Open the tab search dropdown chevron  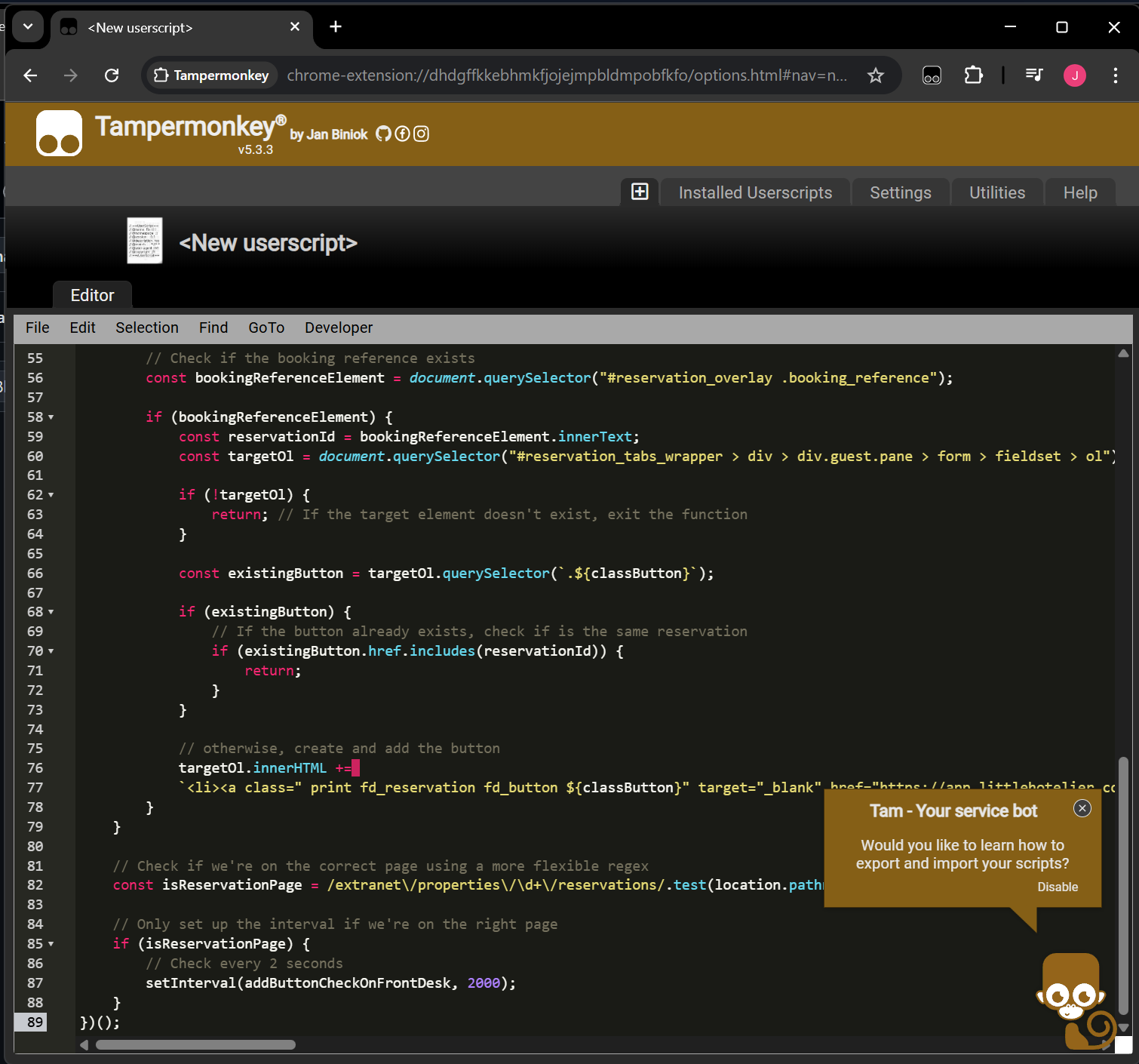coord(28,27)
